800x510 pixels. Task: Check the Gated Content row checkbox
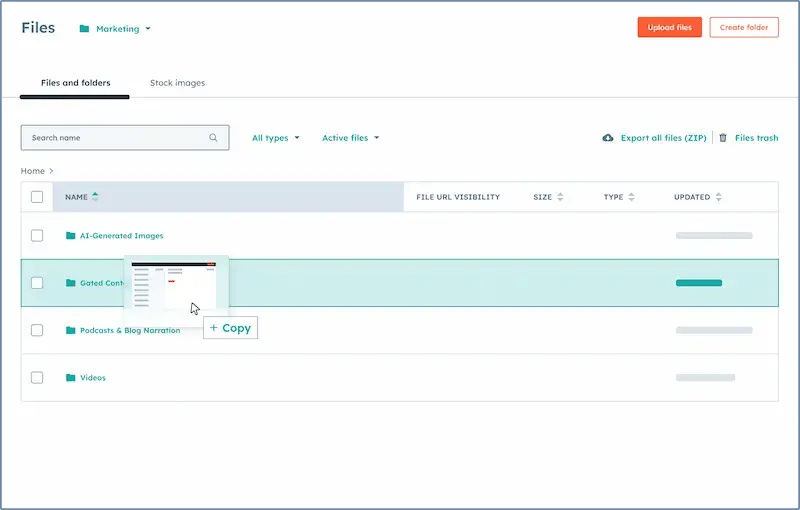pos(37,283)
